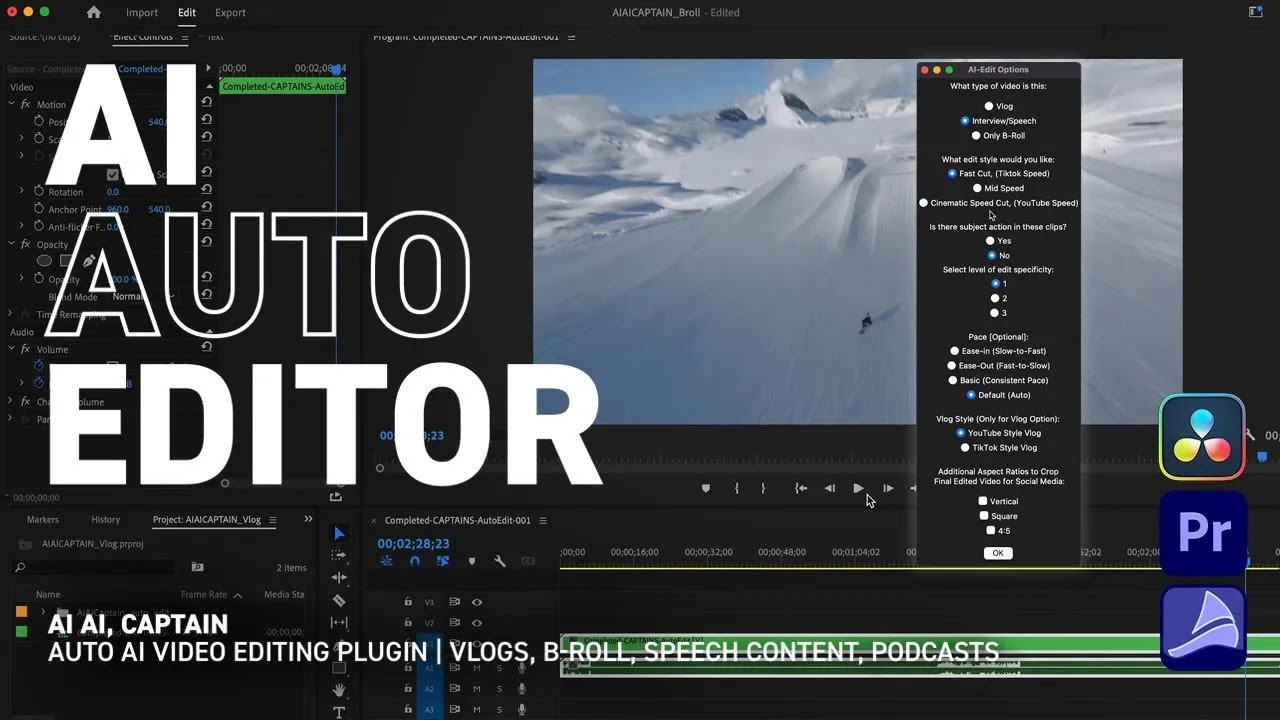Reset the Rotation parameter in Effect Controls
The width and height of the screenshot is (1280, 720).
click(x=206, y=191)
